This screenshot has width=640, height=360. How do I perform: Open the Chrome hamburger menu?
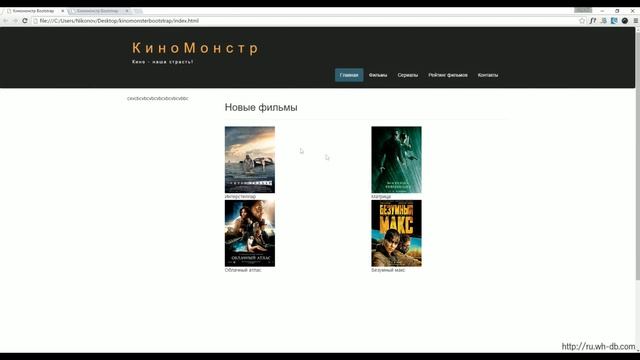[636, 21]
